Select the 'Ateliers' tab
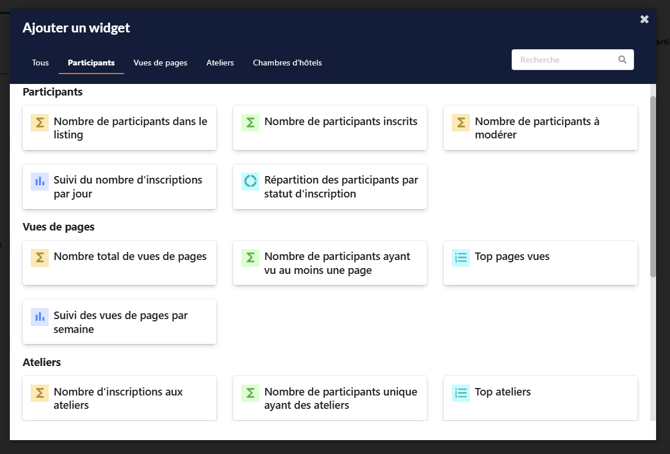This screenshot has width=670, height=454. tap(220, 63)
